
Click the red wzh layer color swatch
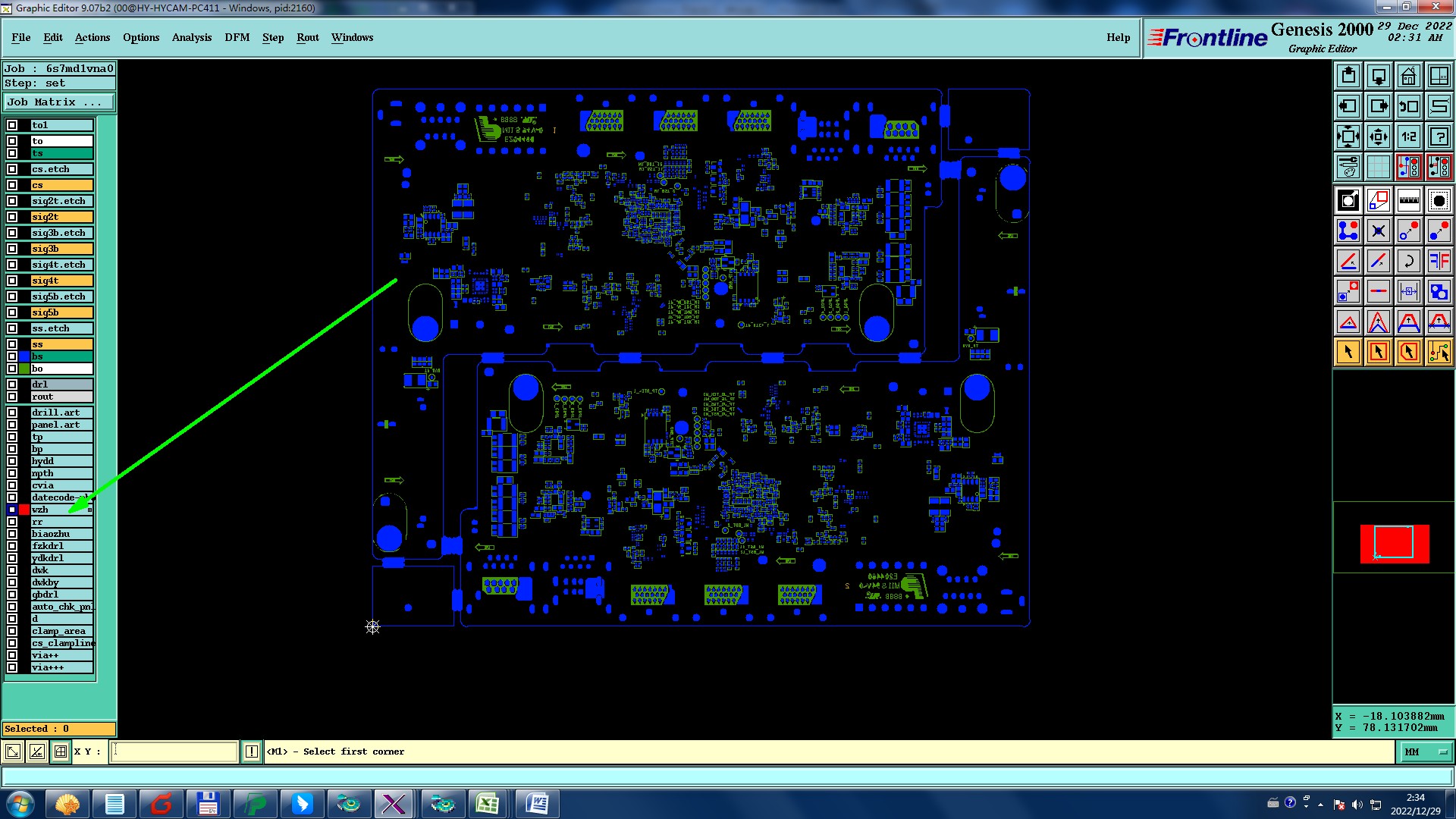click(24, 510)
